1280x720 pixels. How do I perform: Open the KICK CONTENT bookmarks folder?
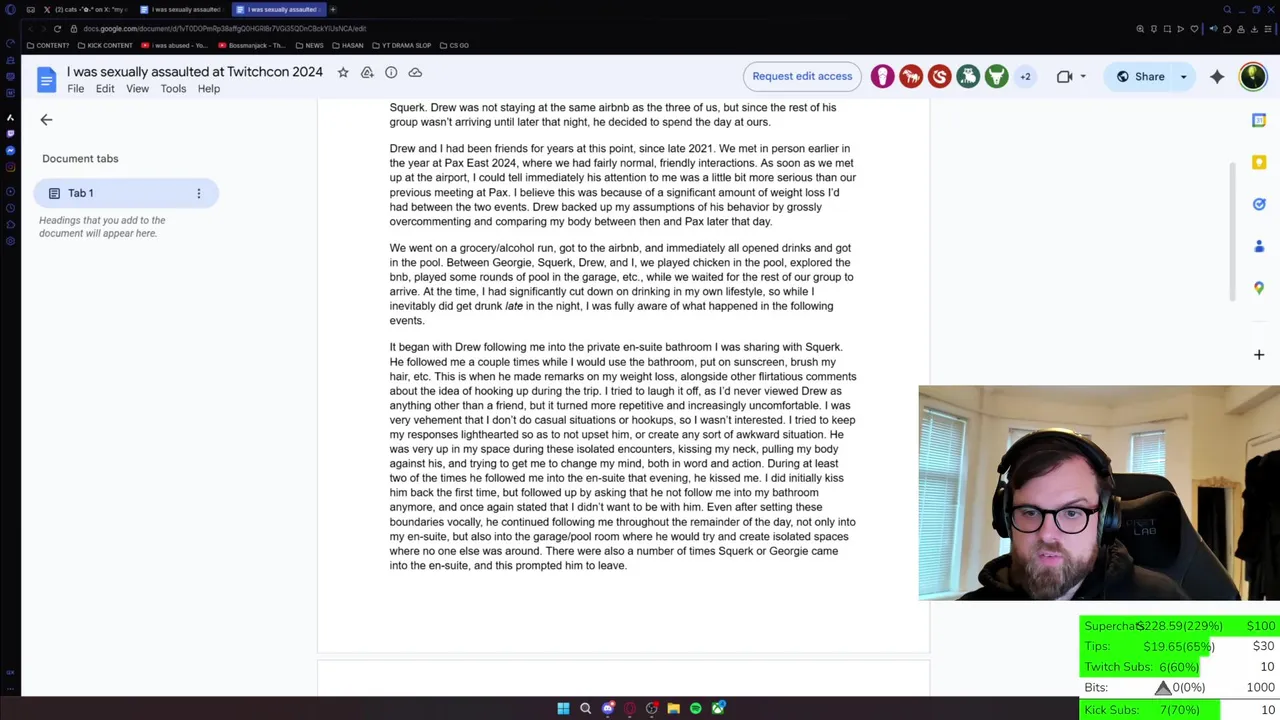[105, 45]
